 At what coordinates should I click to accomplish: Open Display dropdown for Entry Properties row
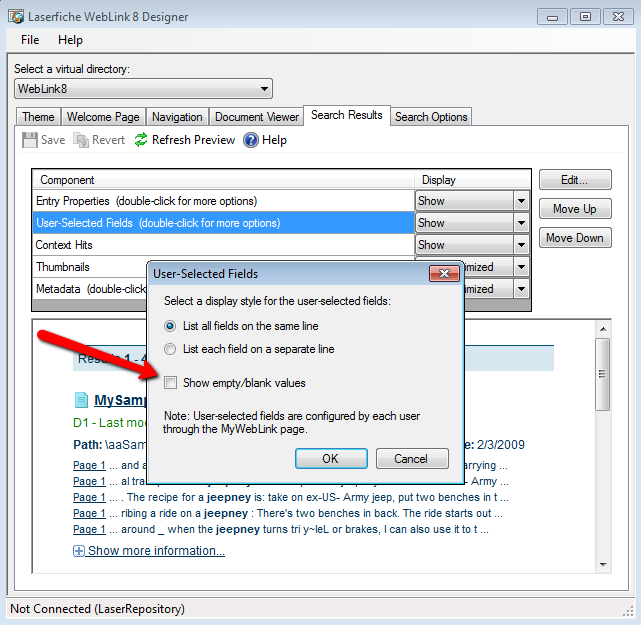(521, 201)
